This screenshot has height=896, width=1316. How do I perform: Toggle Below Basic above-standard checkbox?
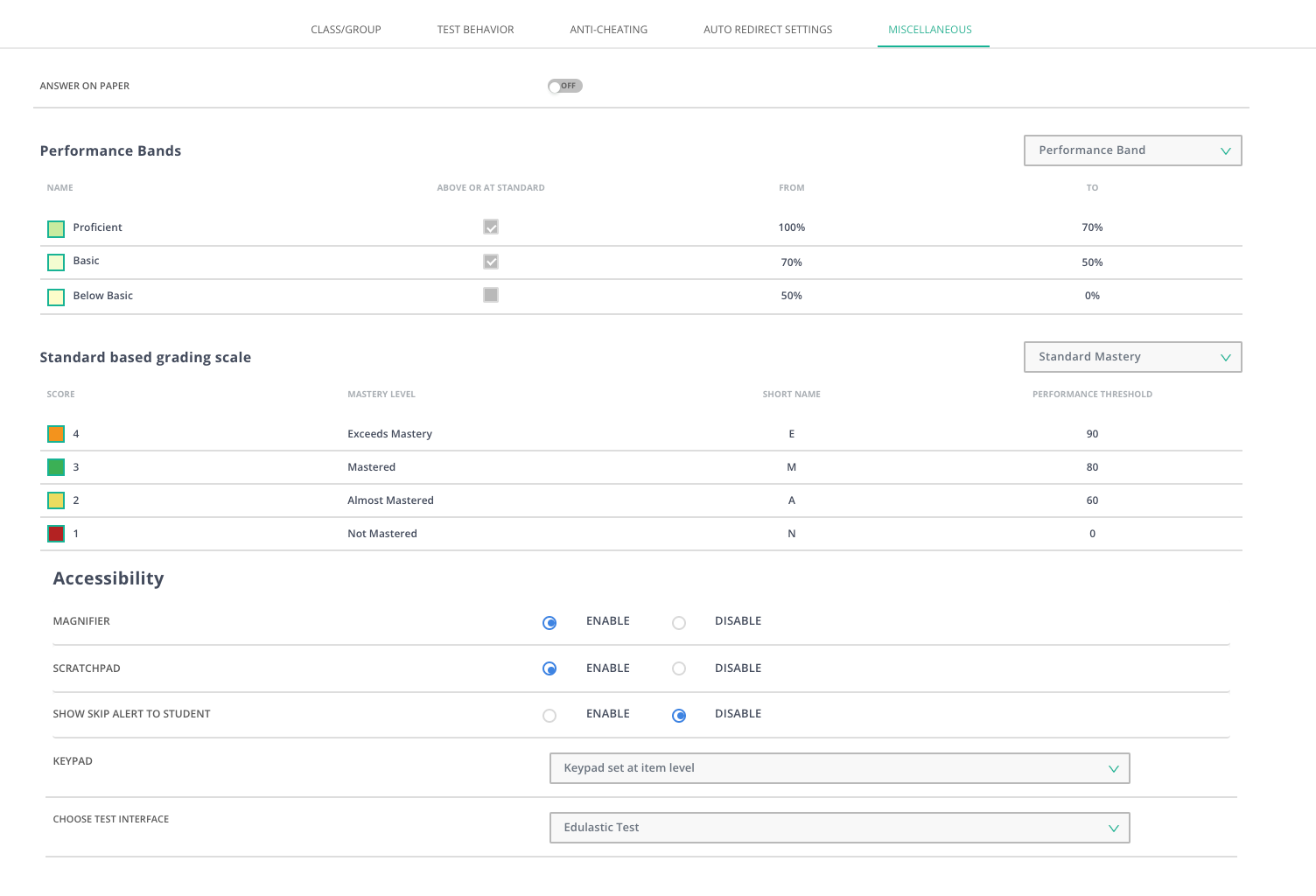pos(491,295)
